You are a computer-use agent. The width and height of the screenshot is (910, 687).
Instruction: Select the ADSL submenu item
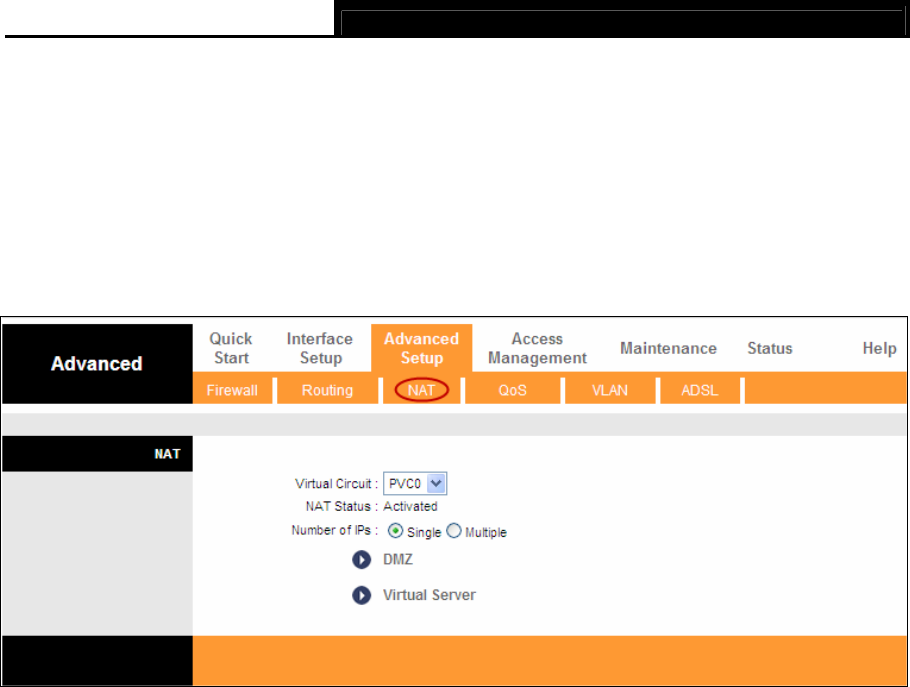pyautogui.click(x=699, y=390)
